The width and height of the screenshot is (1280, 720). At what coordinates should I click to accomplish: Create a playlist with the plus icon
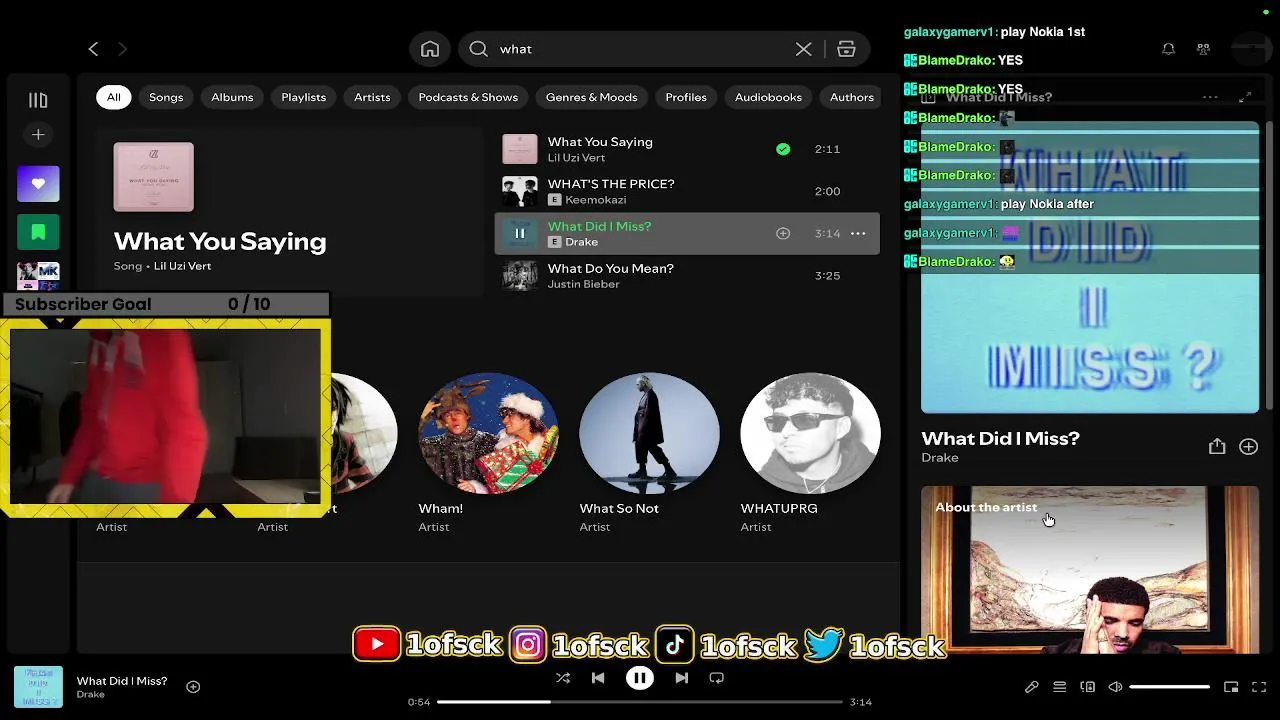pos(38,134)
